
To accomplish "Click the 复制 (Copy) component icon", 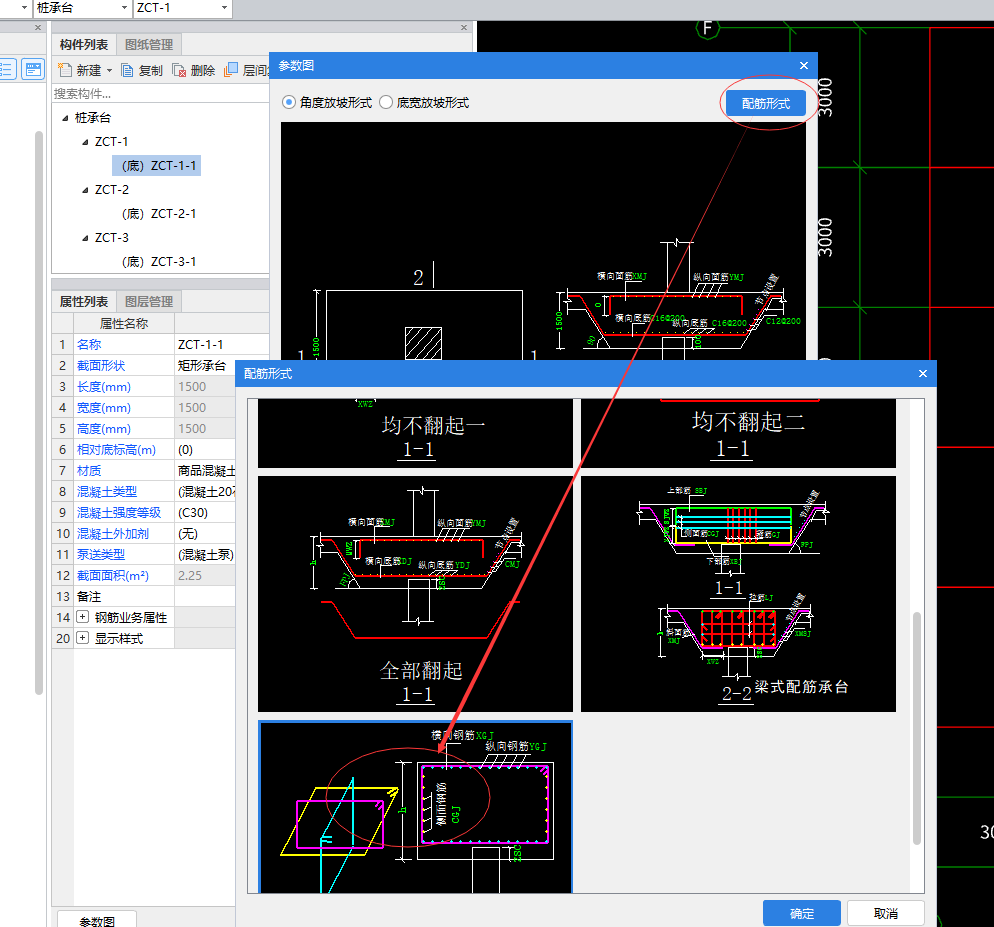I will (x=127, y=70).
